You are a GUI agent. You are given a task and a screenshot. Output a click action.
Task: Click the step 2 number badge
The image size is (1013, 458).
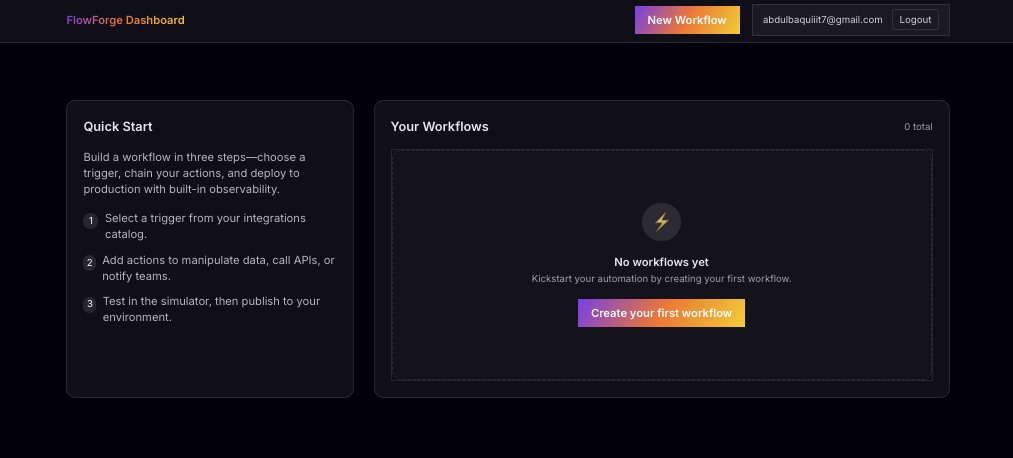coord(91,263)
